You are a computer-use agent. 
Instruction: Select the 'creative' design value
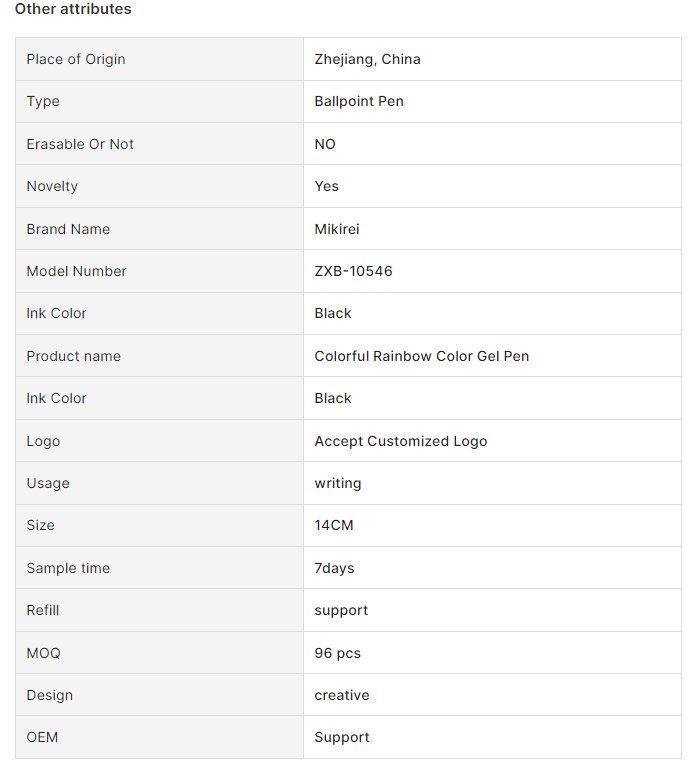[x=342, y=695]
